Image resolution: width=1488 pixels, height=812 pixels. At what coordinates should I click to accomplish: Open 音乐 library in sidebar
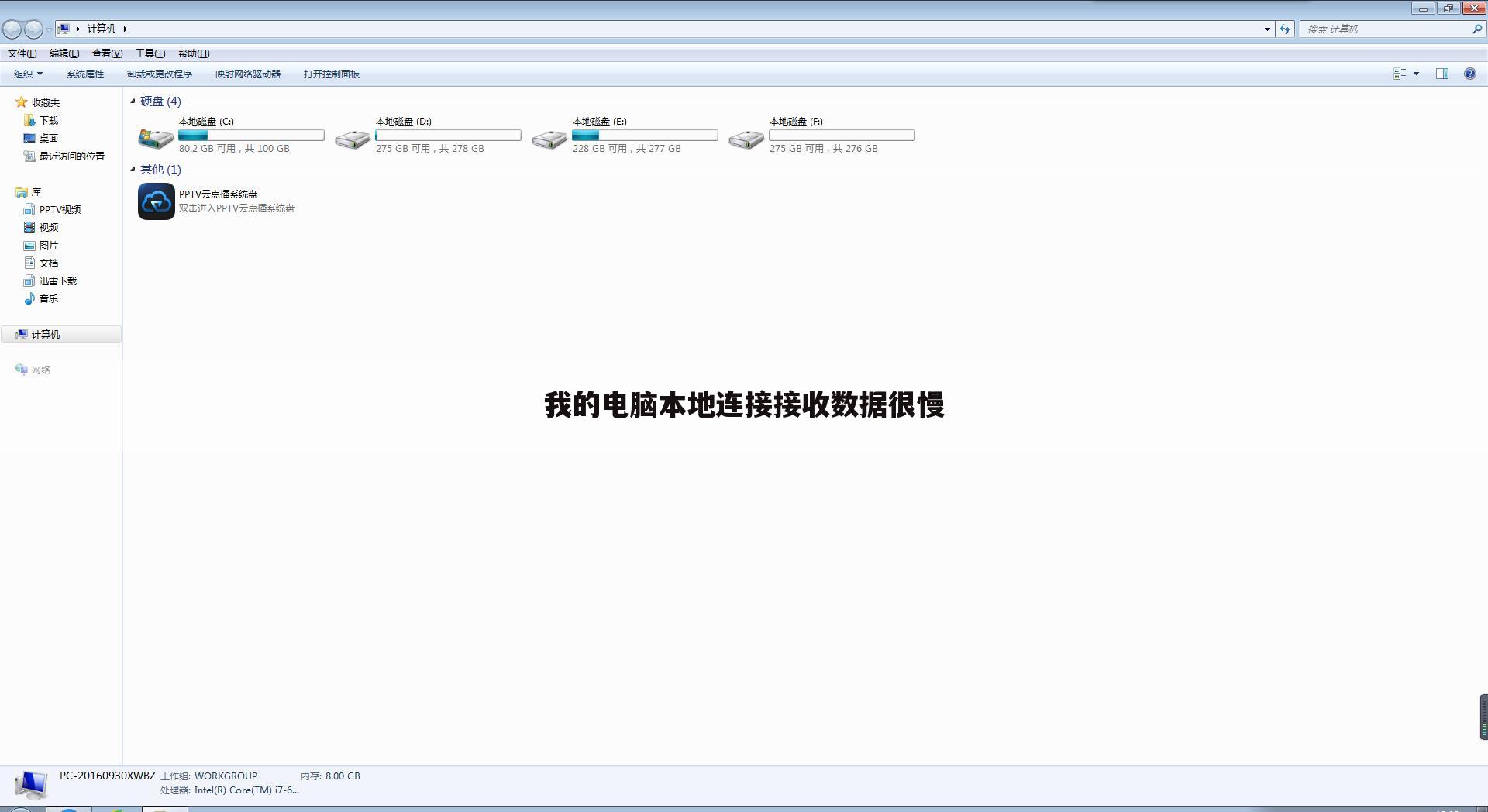pos(40,298)
